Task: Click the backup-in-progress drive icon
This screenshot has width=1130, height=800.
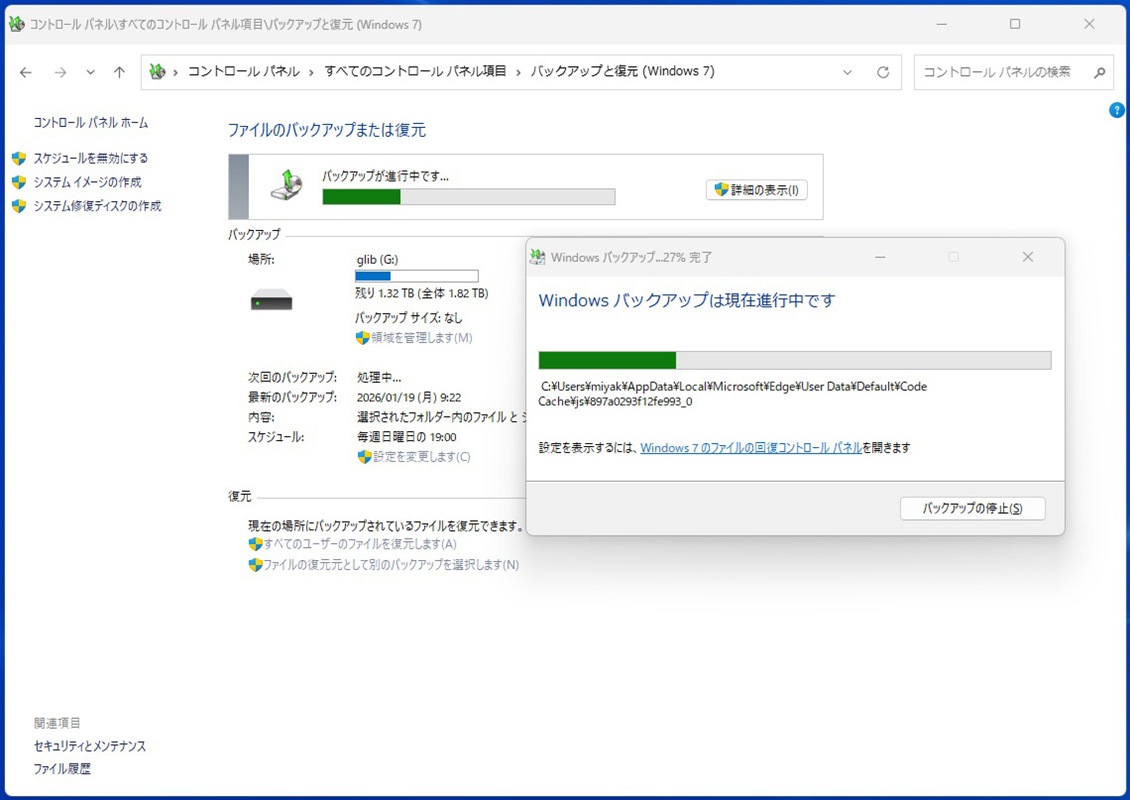Action: point(287,185)
